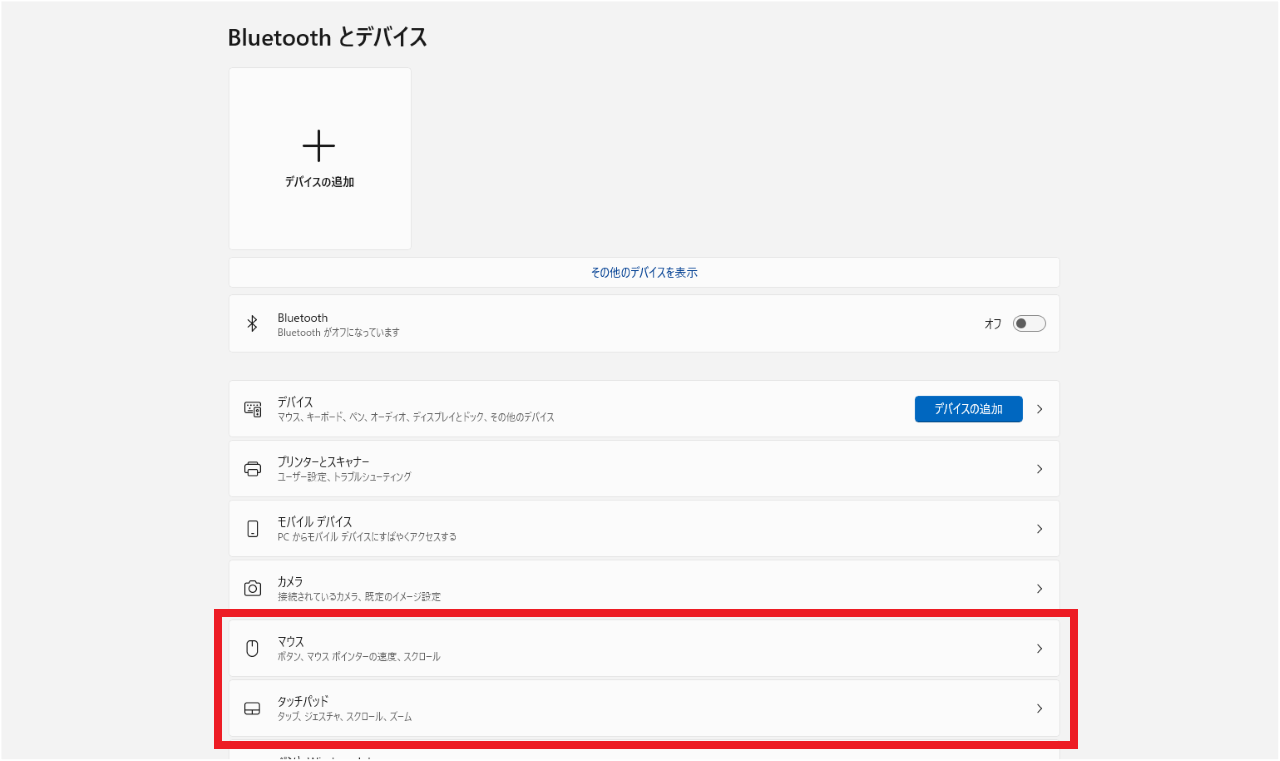
Task: Select the マウス row title
Action: pos(291,642)
